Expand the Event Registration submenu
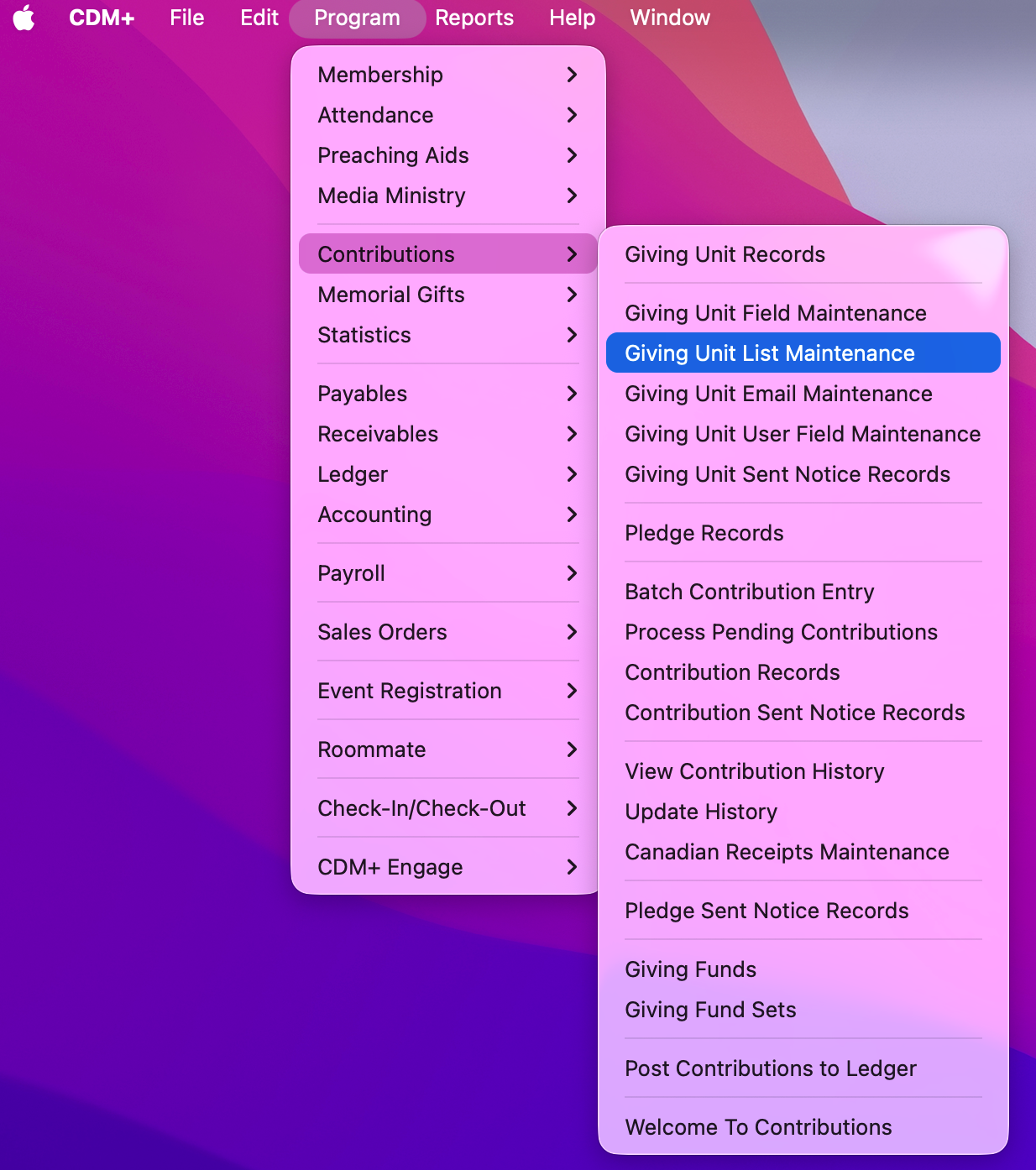The image size is (1036, 1170). click(448, 691)
